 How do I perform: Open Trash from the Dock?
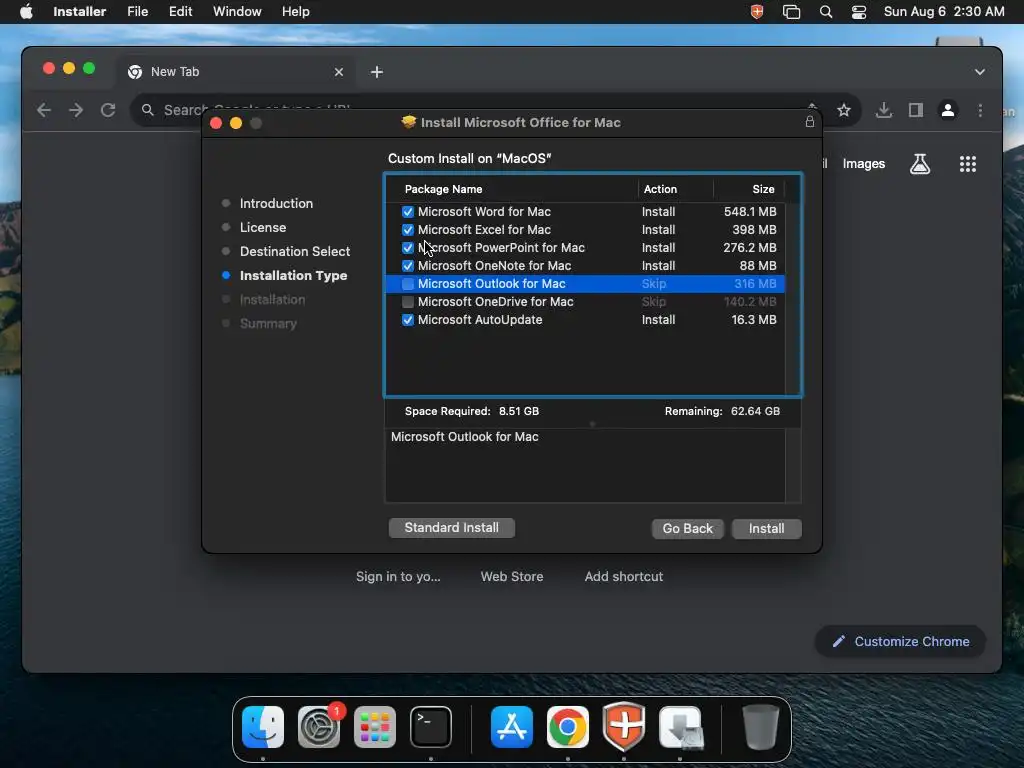(x=761, y=726)
